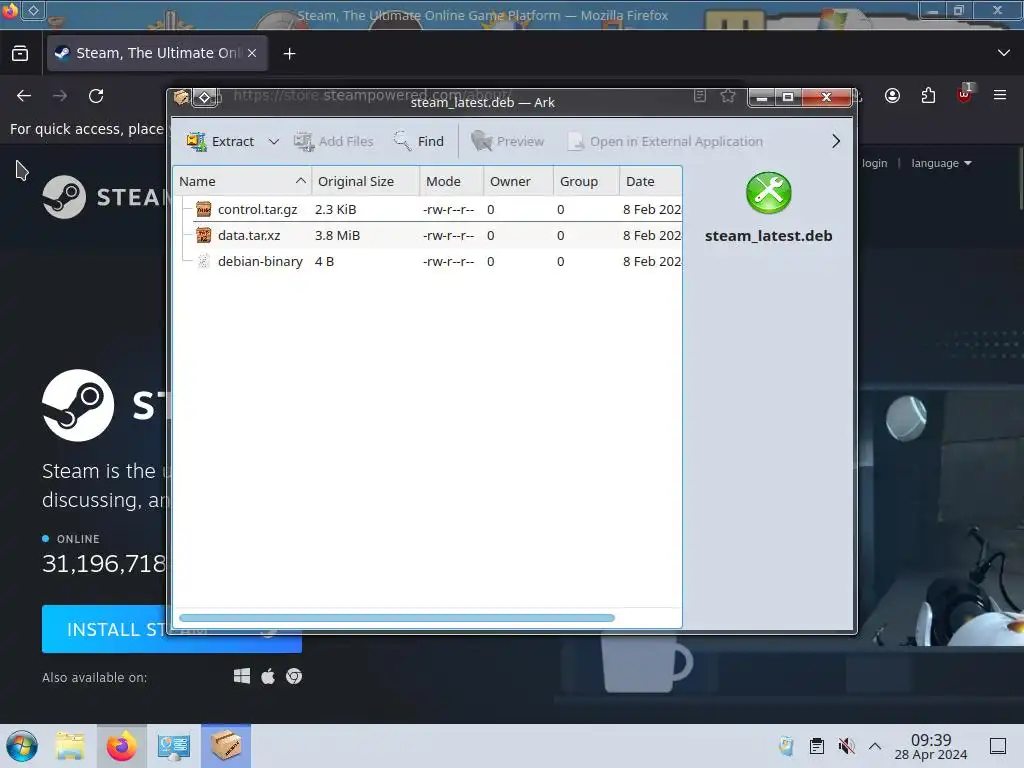Expand the Ark toolbar overflow chevron
This screenshot has height=768, width=1024.
836,141
